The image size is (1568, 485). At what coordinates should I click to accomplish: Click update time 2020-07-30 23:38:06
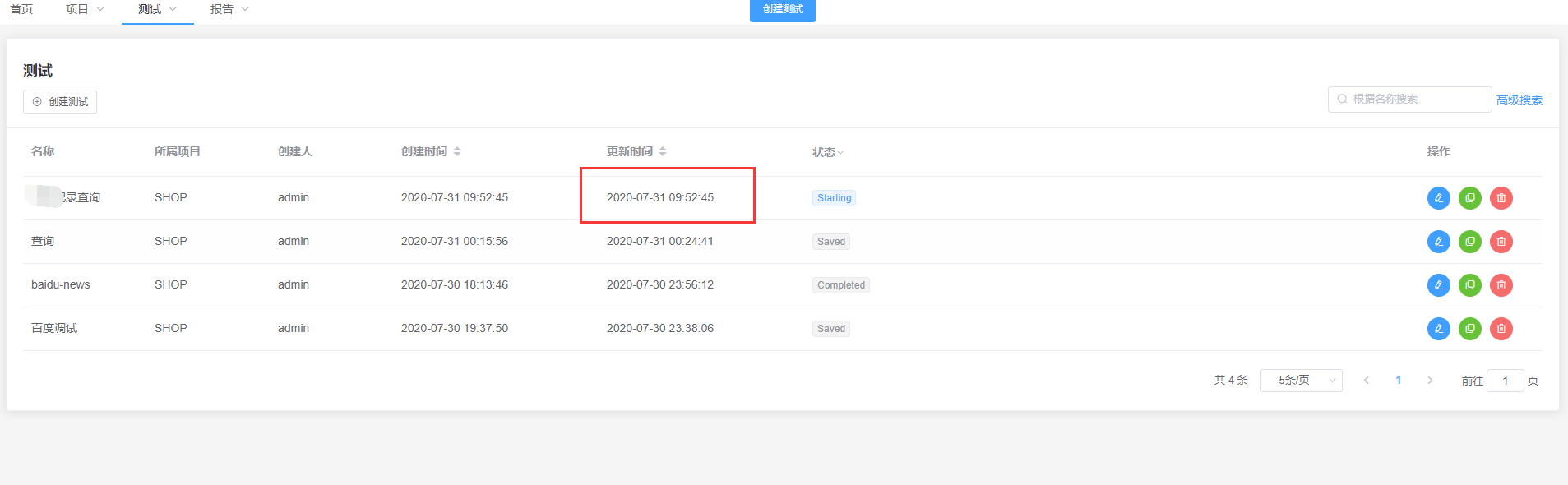click(x=660, y=328)
